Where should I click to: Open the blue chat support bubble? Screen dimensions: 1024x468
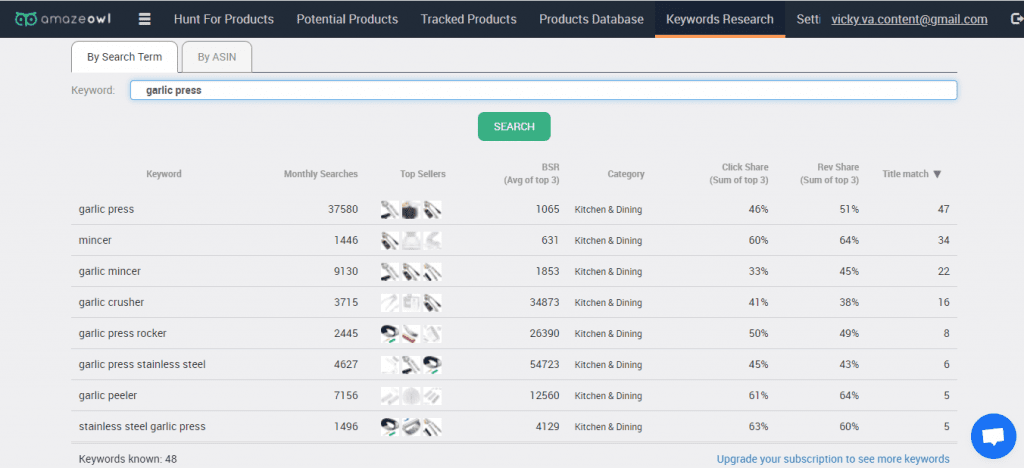[x=993, y=435]
